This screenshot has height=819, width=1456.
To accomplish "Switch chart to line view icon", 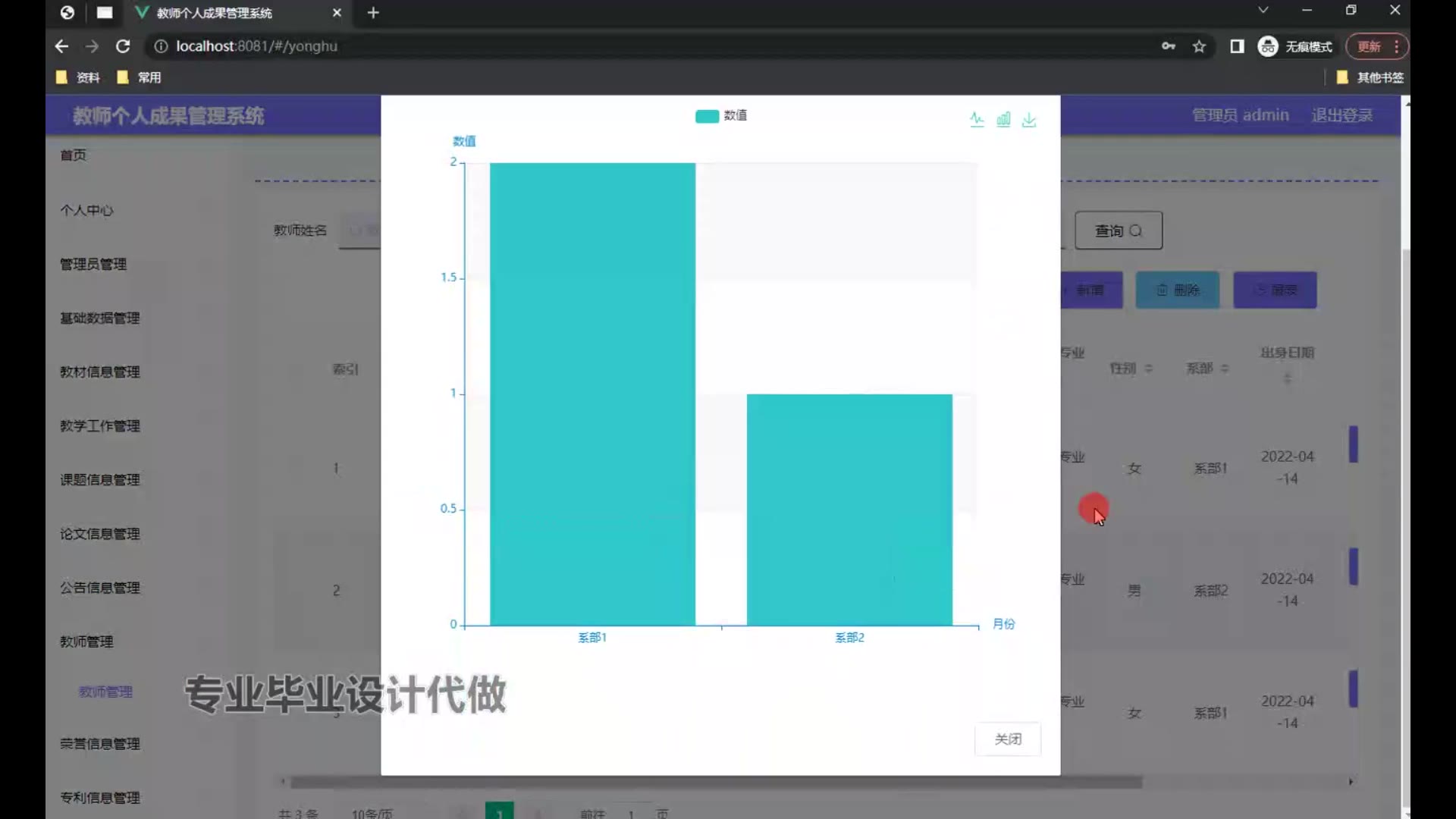I will pyautogui.click(x=977, y=120).
